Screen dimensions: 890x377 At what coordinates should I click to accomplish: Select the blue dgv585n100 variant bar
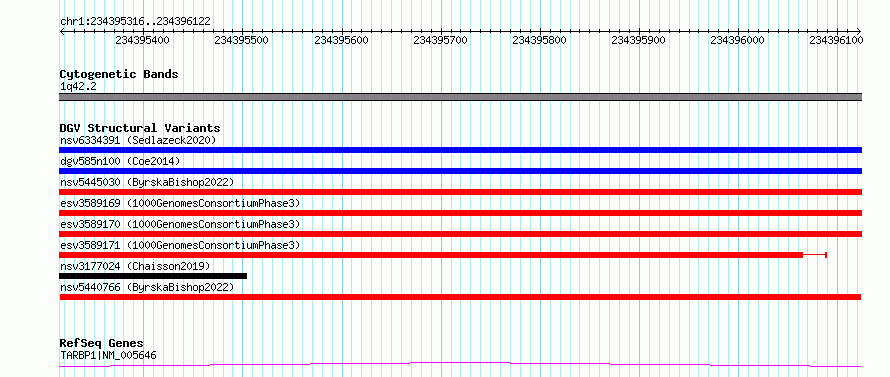(x=460, y=171)
